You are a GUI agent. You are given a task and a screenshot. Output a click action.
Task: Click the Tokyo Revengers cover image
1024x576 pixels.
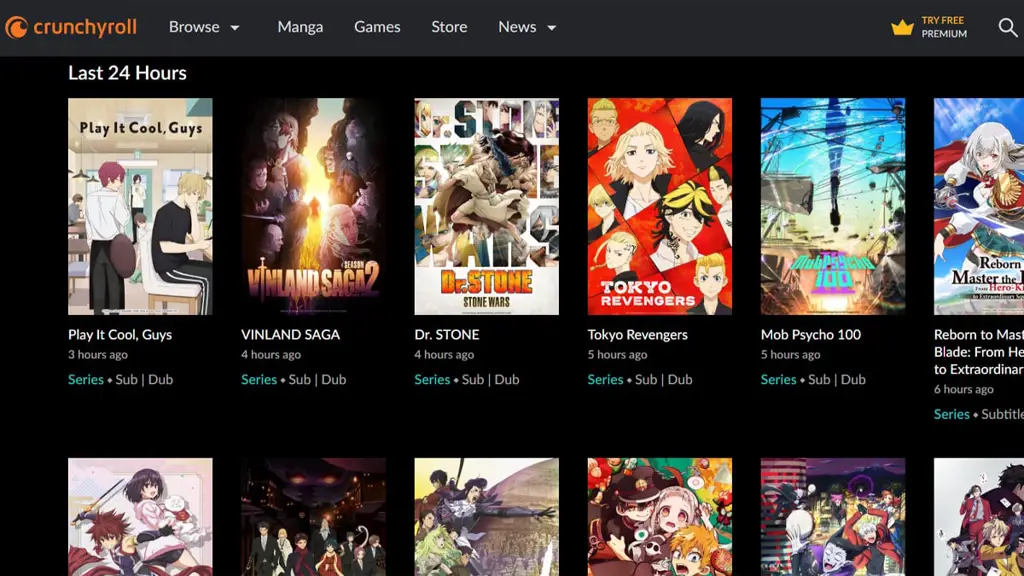click(x=659, y=206)
